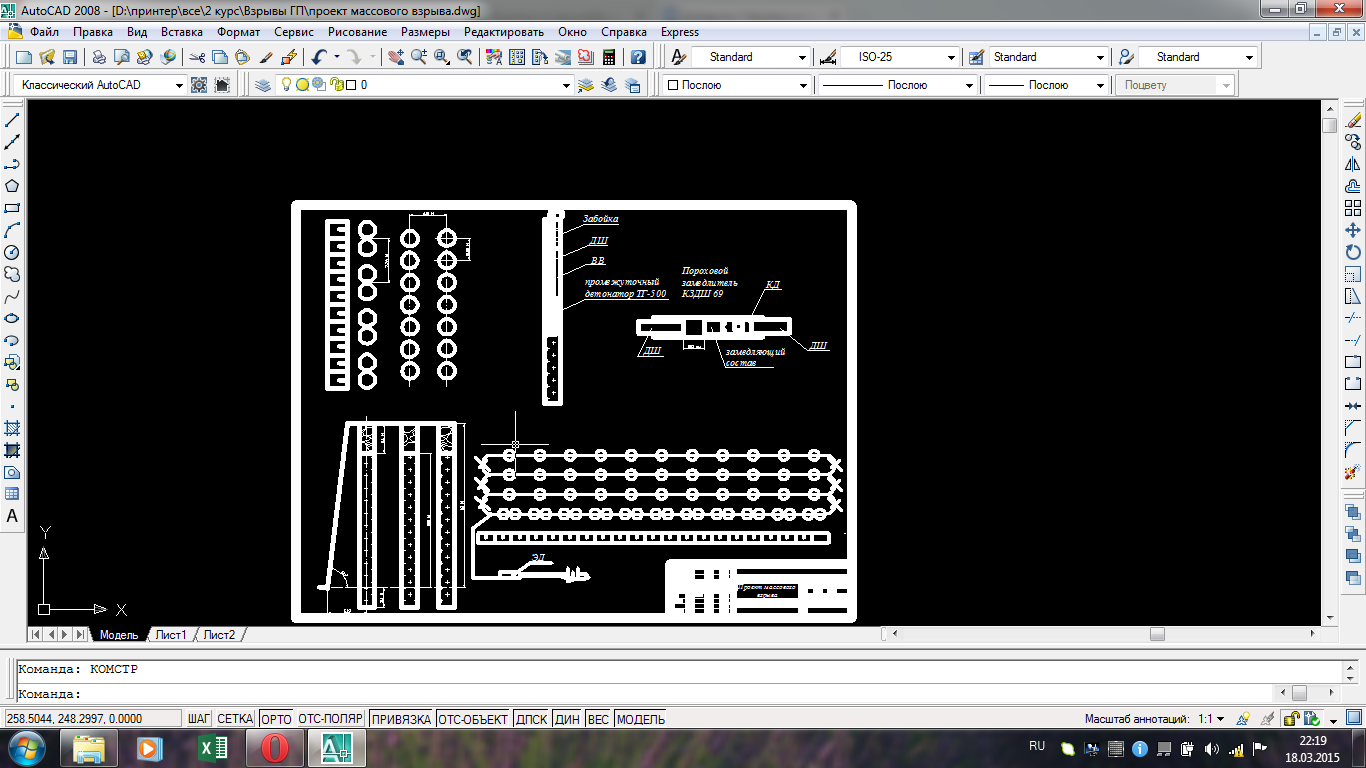Select the Revision Cloud tool
The width and height of the screenshot is (1366, 768).
click(13, 274)
